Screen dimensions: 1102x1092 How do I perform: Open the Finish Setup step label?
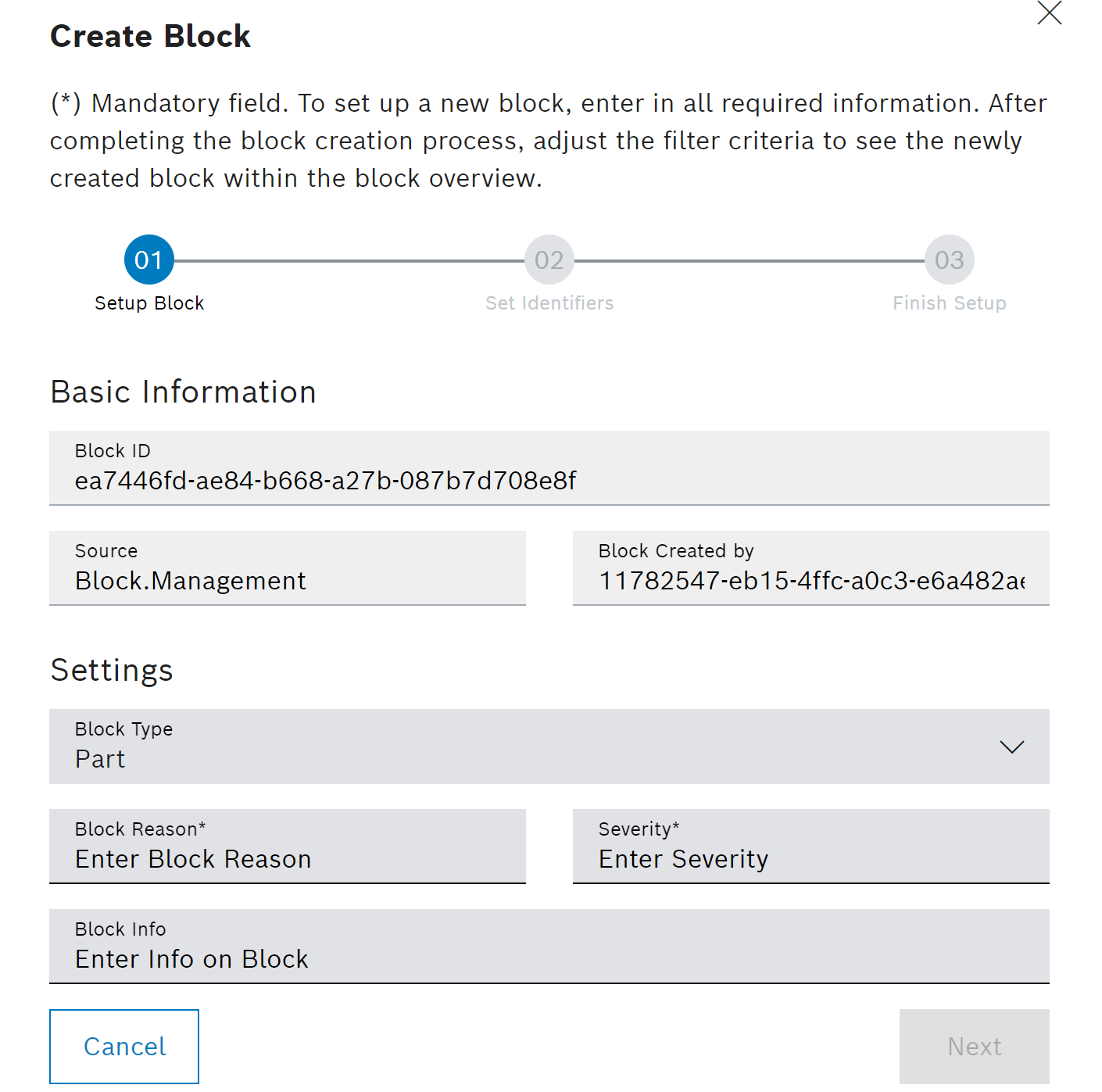(949, 303)
